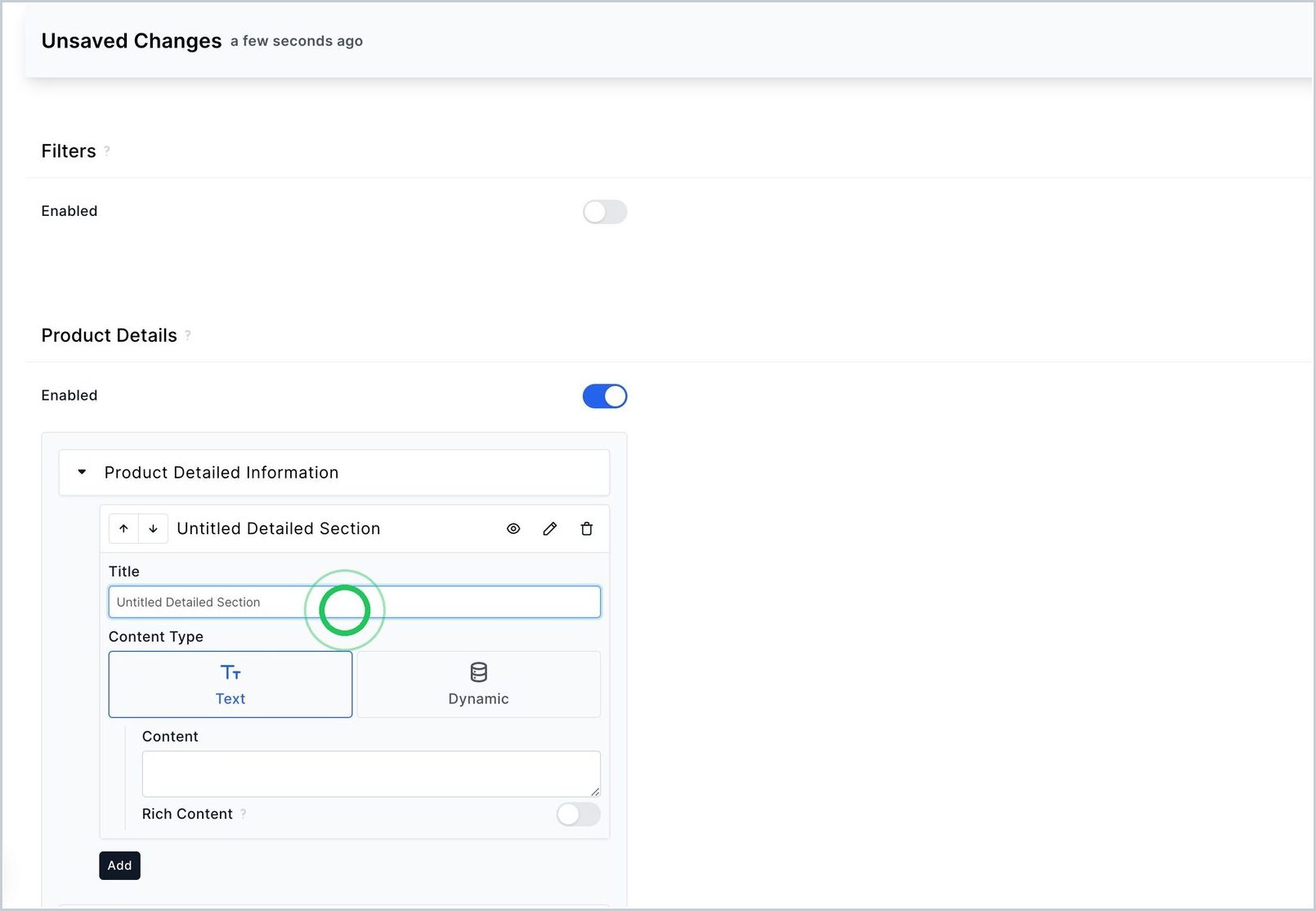Click the Product Details section heading

tap(110, 335)
